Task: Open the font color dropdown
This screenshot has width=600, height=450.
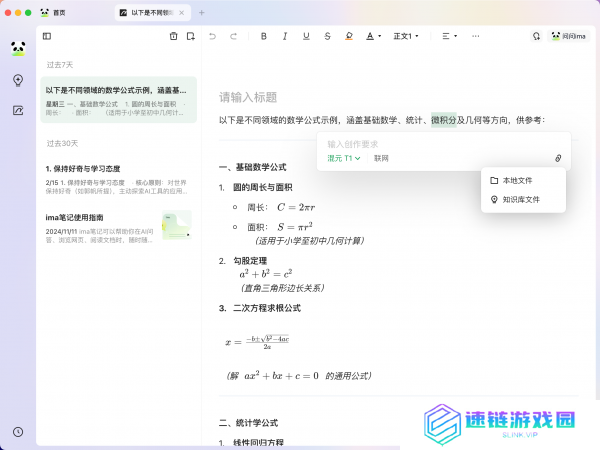Action: tap(373, 36)
